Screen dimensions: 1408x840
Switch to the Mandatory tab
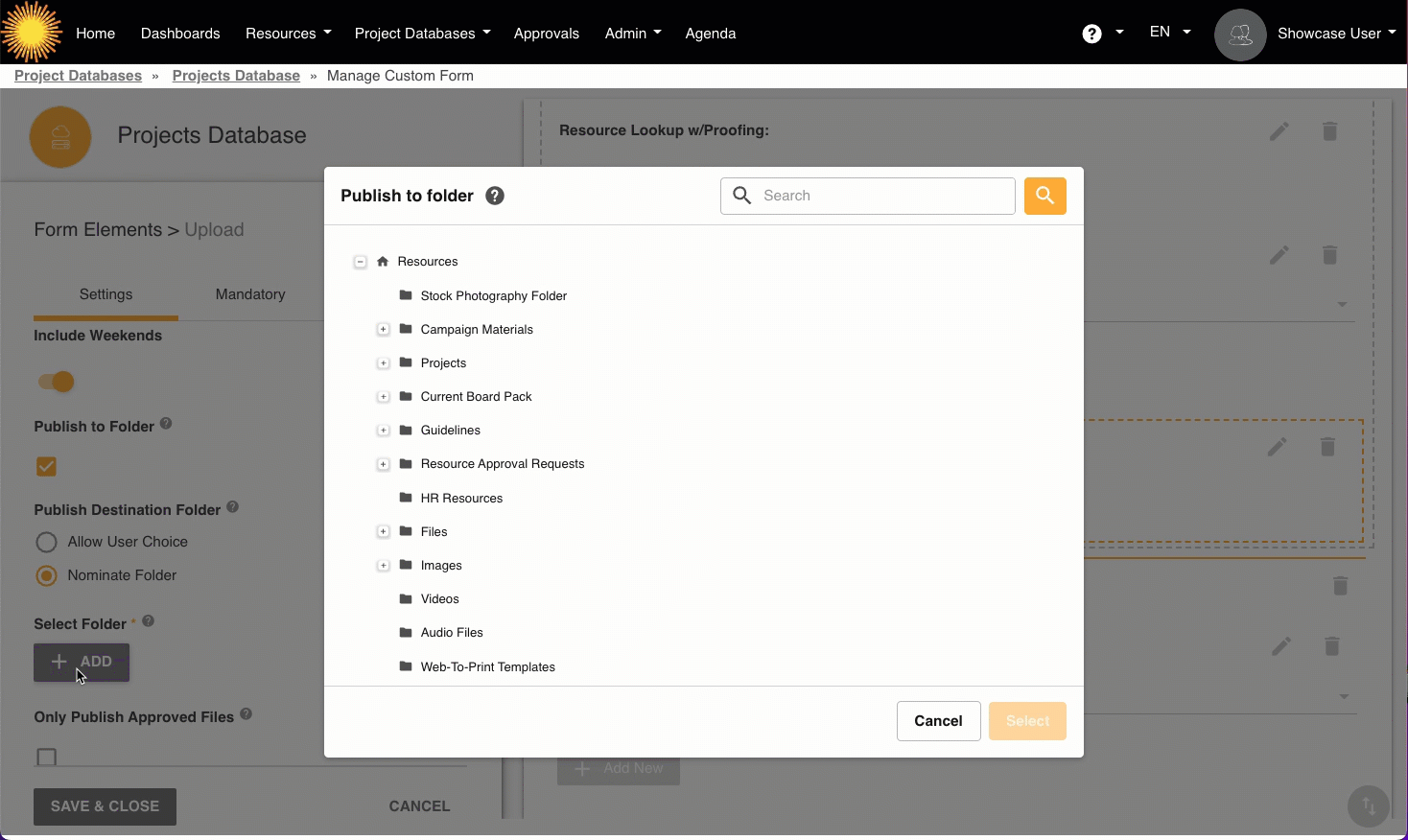point(250,294)
